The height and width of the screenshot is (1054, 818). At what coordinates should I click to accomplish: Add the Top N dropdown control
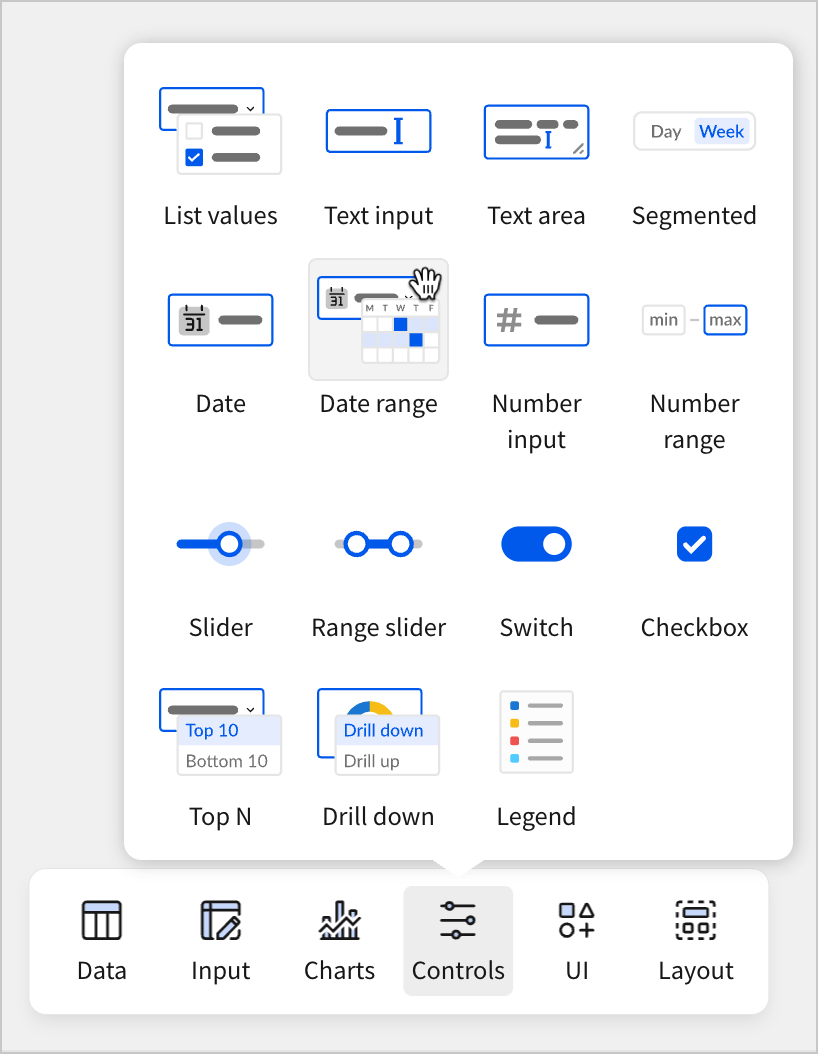tap(220, 733)
